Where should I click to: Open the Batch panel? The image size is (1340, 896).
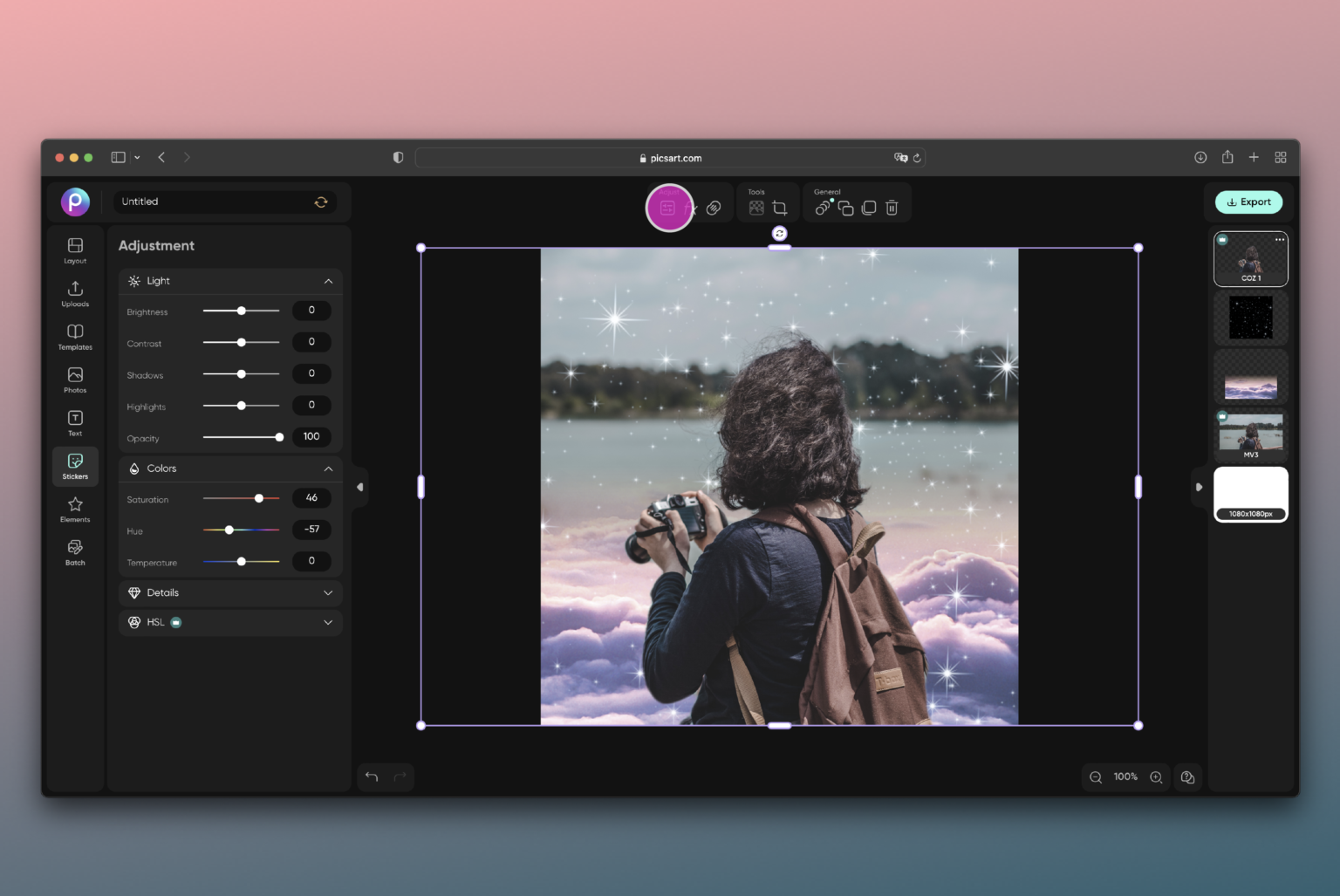coord(75,551)
